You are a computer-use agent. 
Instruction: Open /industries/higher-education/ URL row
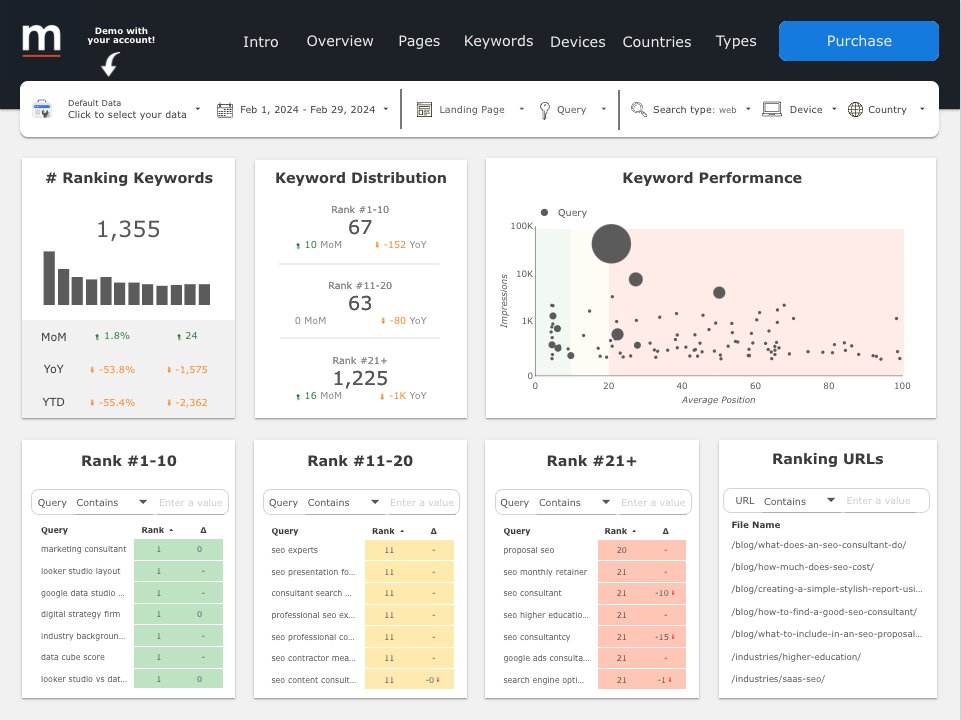tap(796, 657)
